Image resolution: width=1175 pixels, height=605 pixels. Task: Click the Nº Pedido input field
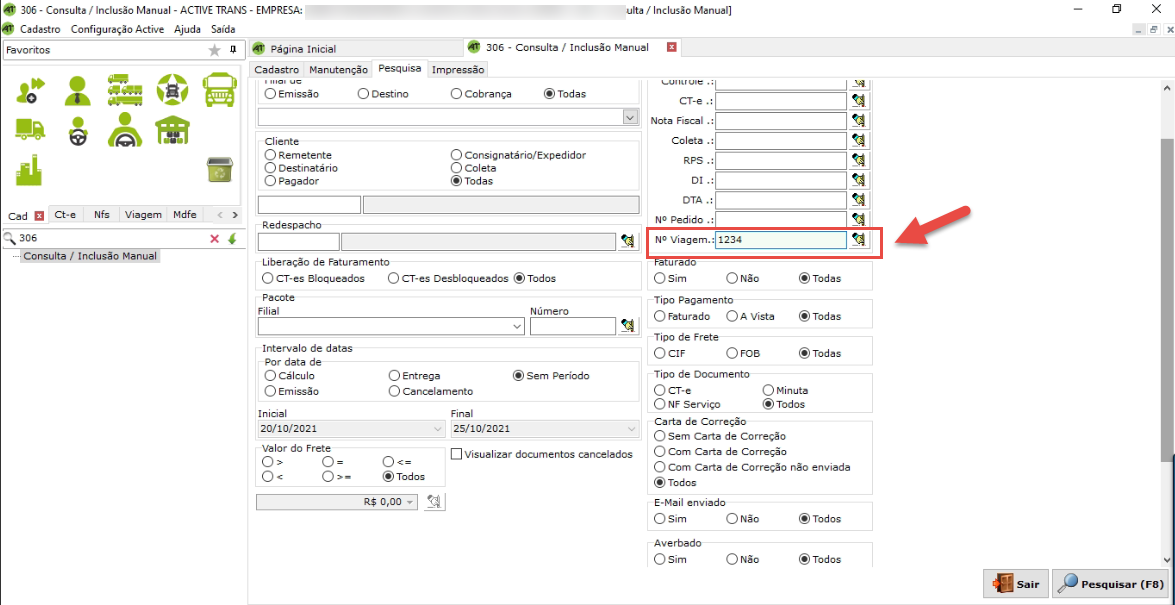click(x=781, y=219)
